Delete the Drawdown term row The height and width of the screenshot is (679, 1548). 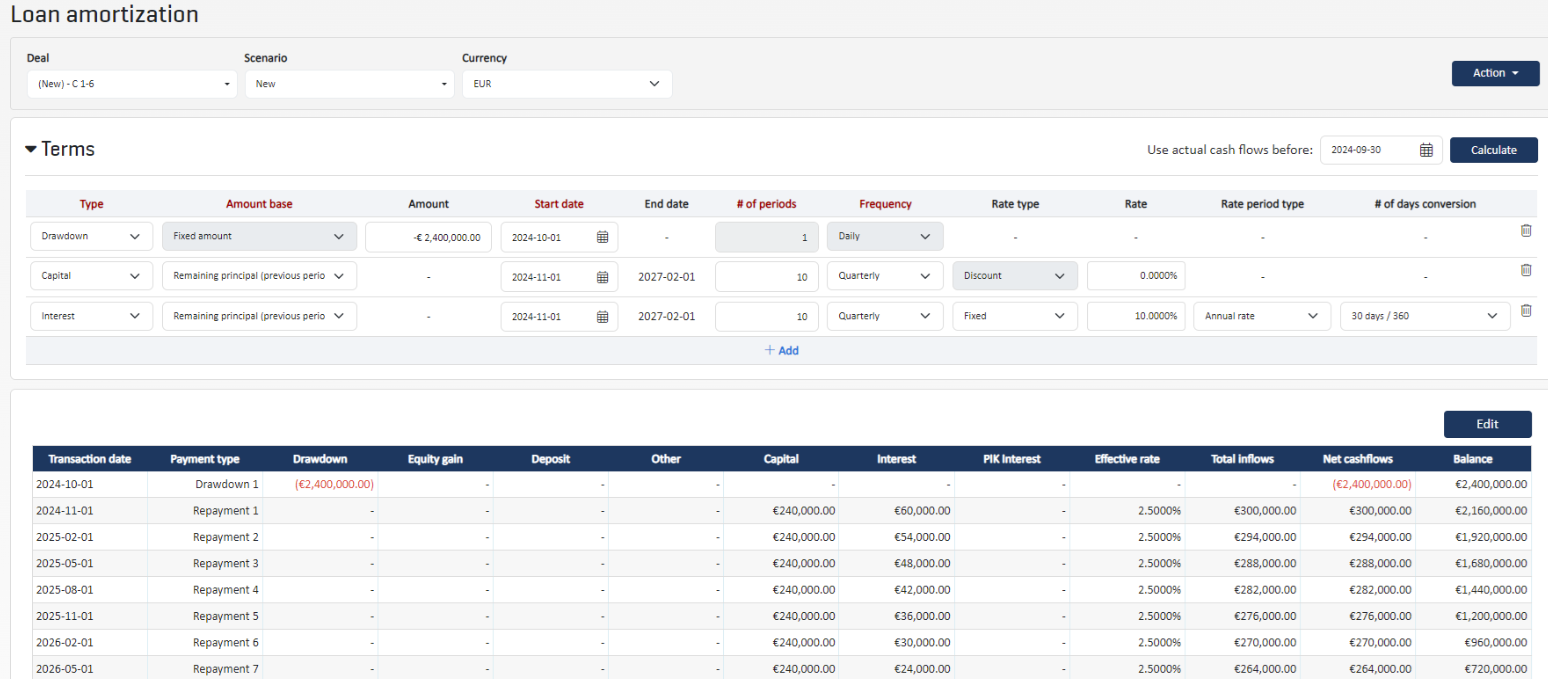coord(1525,231)
